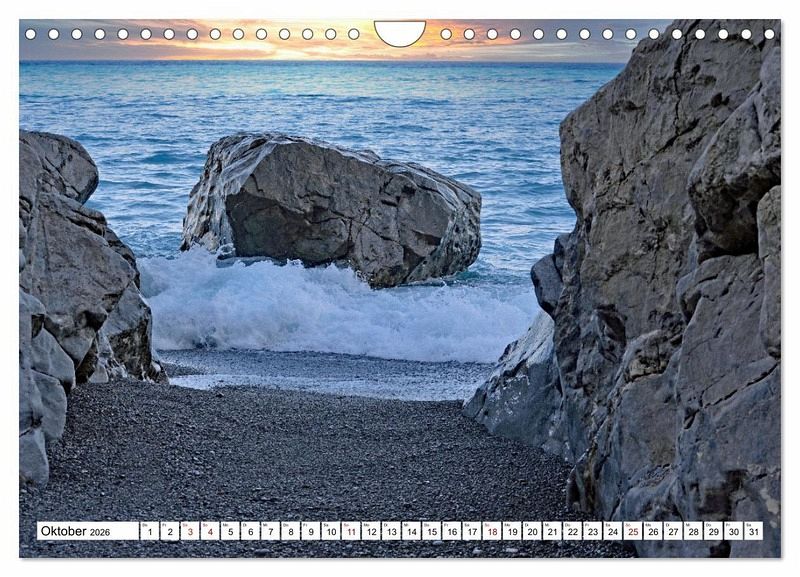This screenshot has height=577, width=800.
Task: Click day 28 in the date row
Action: pyautogui.click(x=692, y=531)
